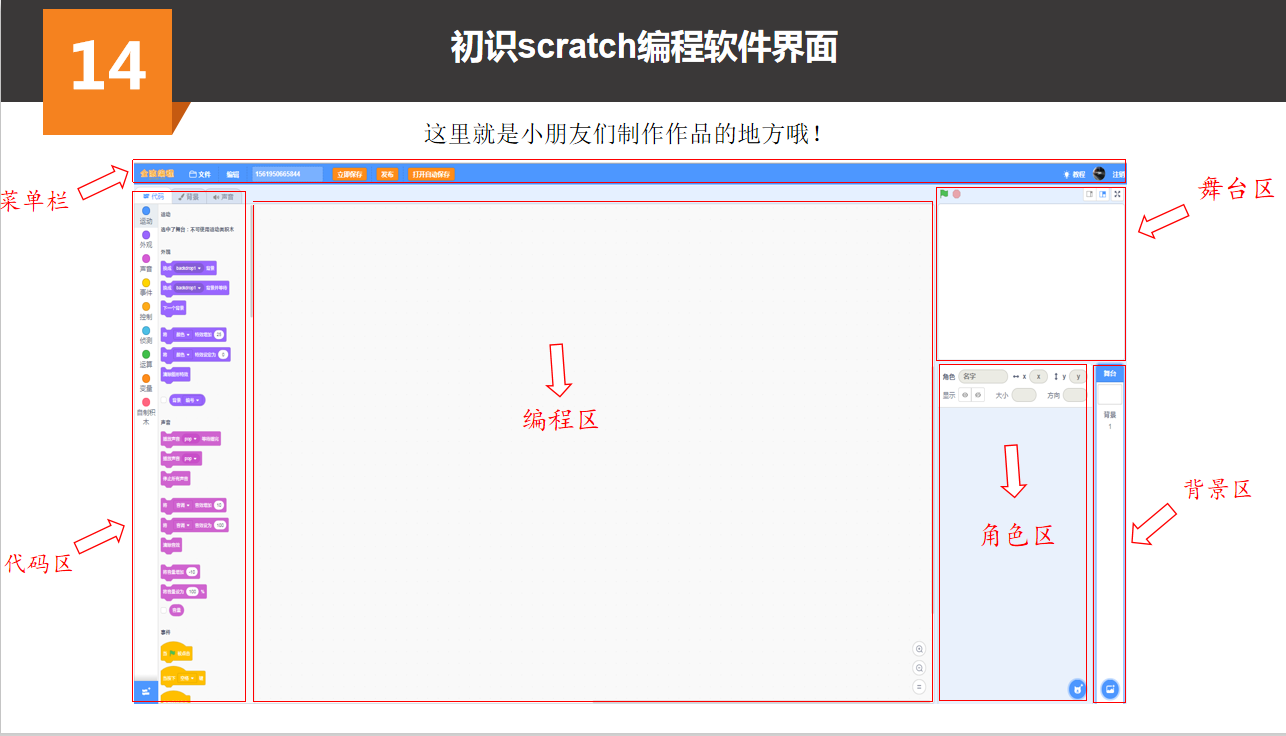
Task: Open key dropdown in when-key-pressed block
Action: tap(186, 677)
